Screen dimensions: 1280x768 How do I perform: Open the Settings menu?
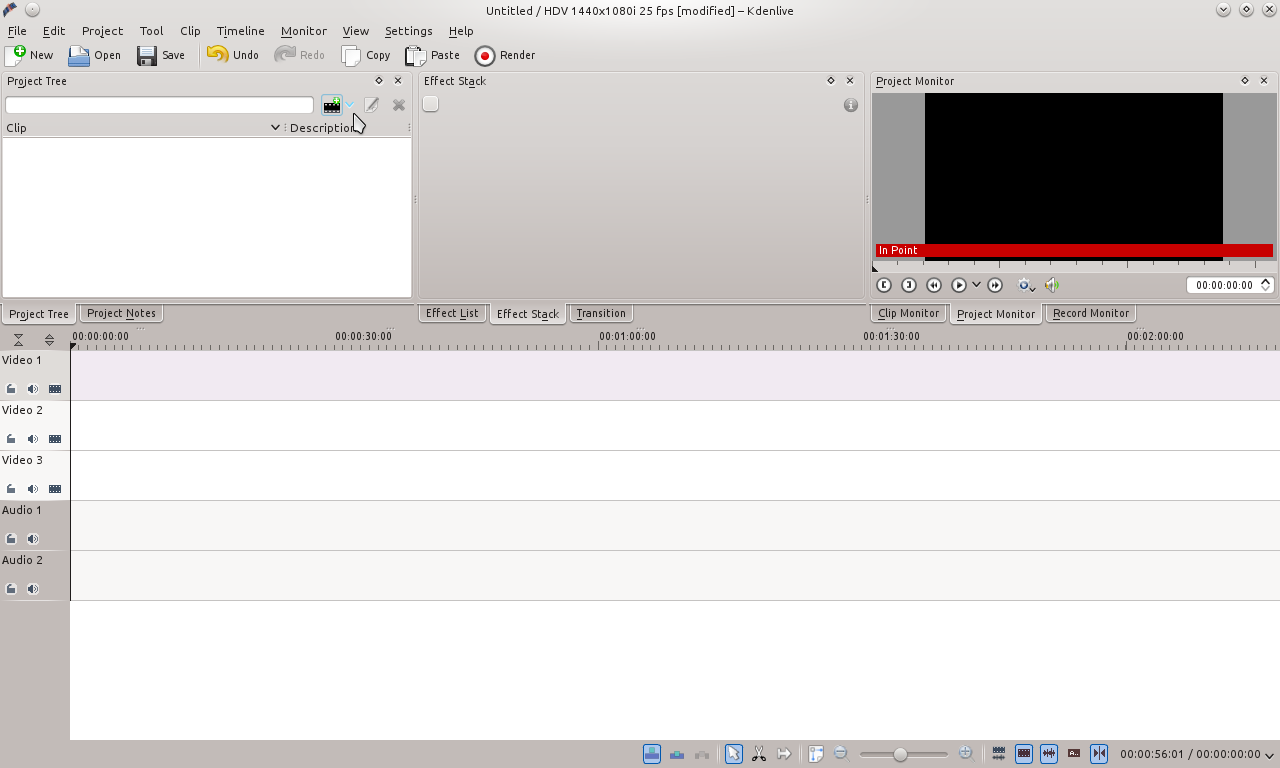coord(408,31)
